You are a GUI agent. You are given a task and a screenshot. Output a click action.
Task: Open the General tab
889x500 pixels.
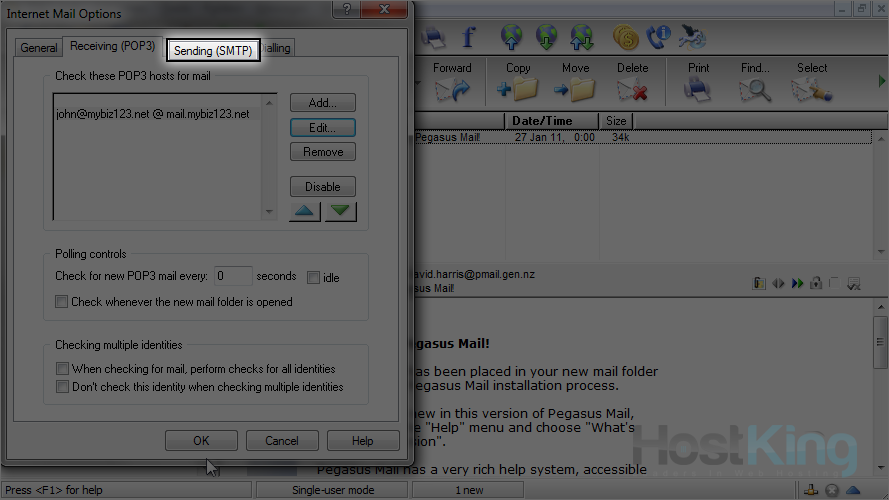pos(39,48)
